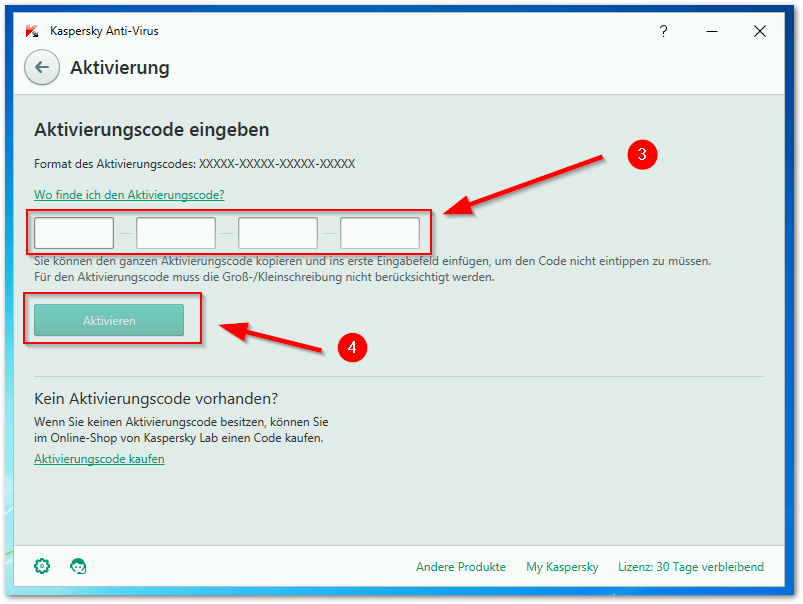Click the 'Aktivierung' page title

pyautogui.click(x=120, y=68)
